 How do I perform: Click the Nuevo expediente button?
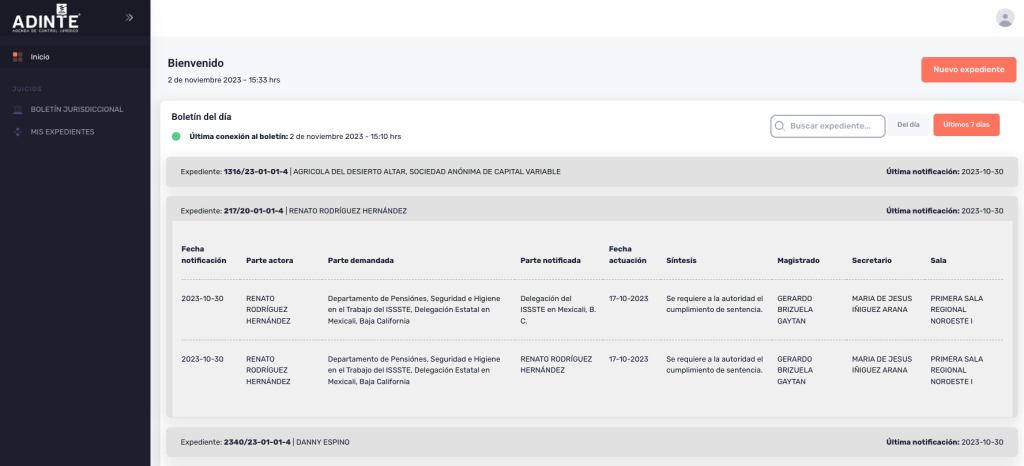coord(968,70)
